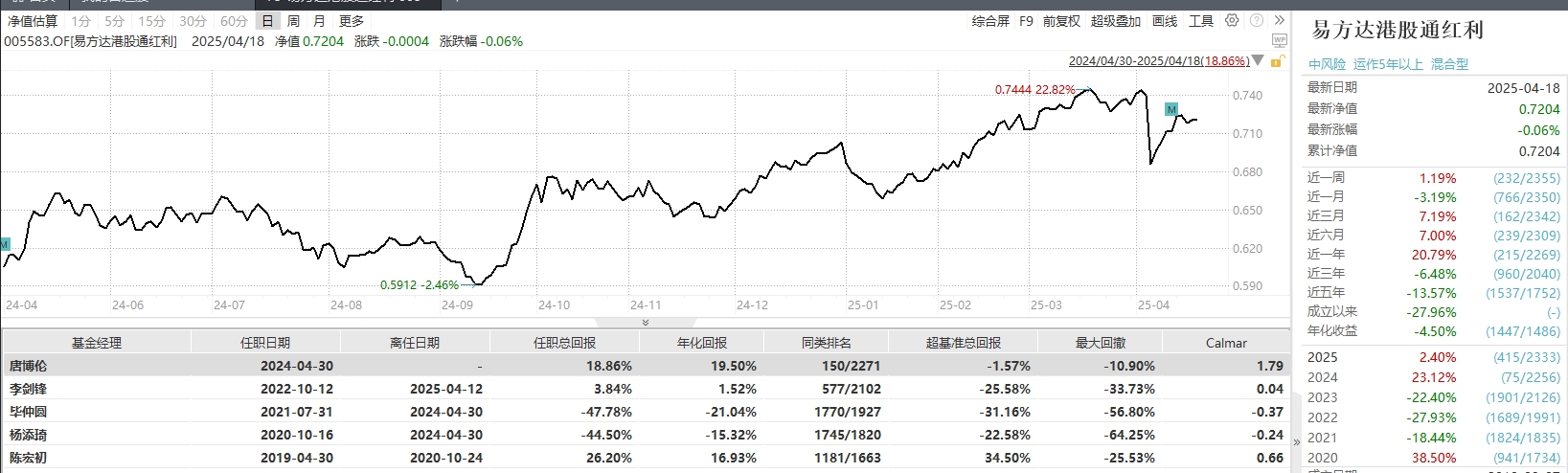The width and height of the screenshot is (1568, 473).
Task: Open the chart settings gear icon
Action: pyautogui.click(x=1232, y=20)
